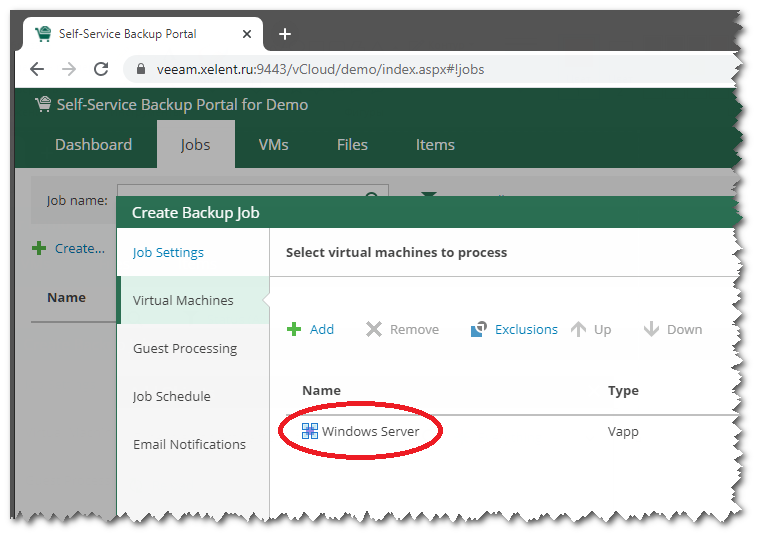Reload the page with refresh icon

[x=101, y=69]
